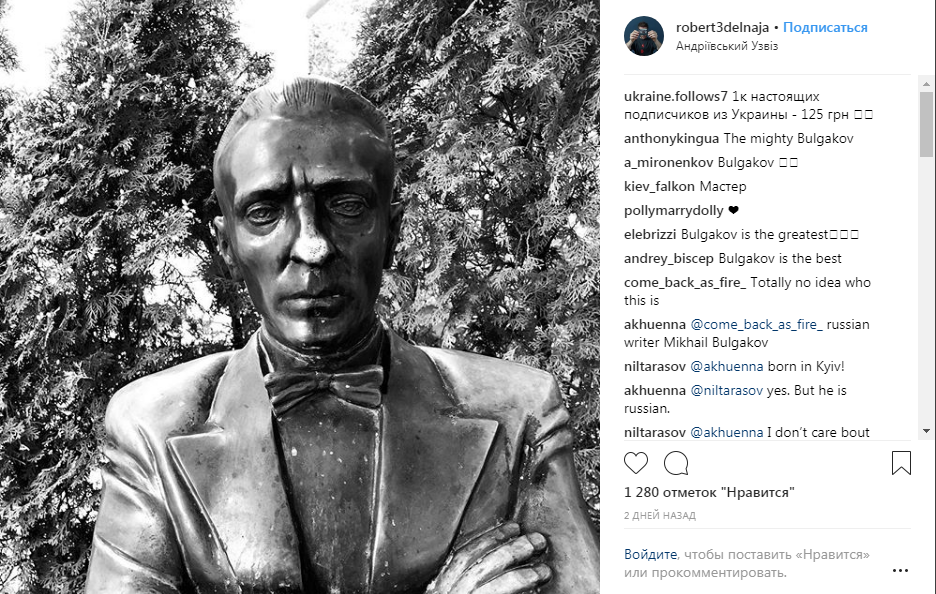Open robert3delnaja profile avatar
Screen dimensions: 936x594
644,36
